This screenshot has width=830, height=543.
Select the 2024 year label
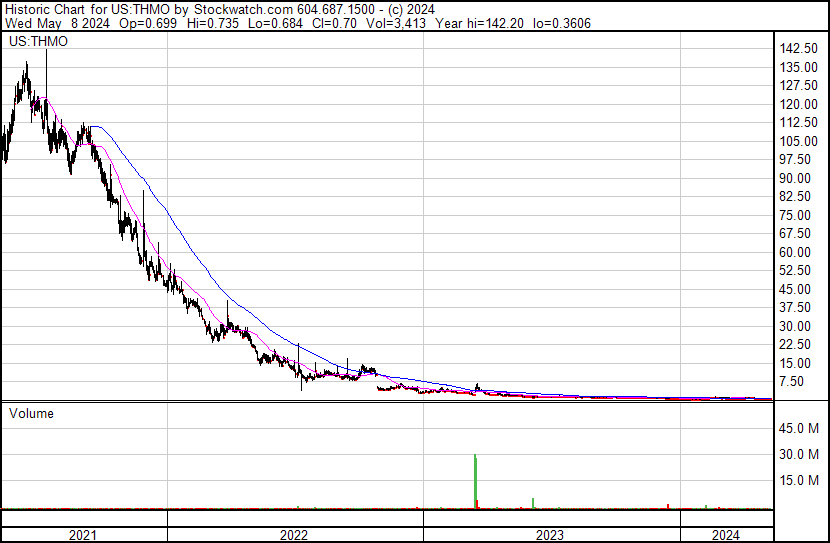click(x=726, y=535)
